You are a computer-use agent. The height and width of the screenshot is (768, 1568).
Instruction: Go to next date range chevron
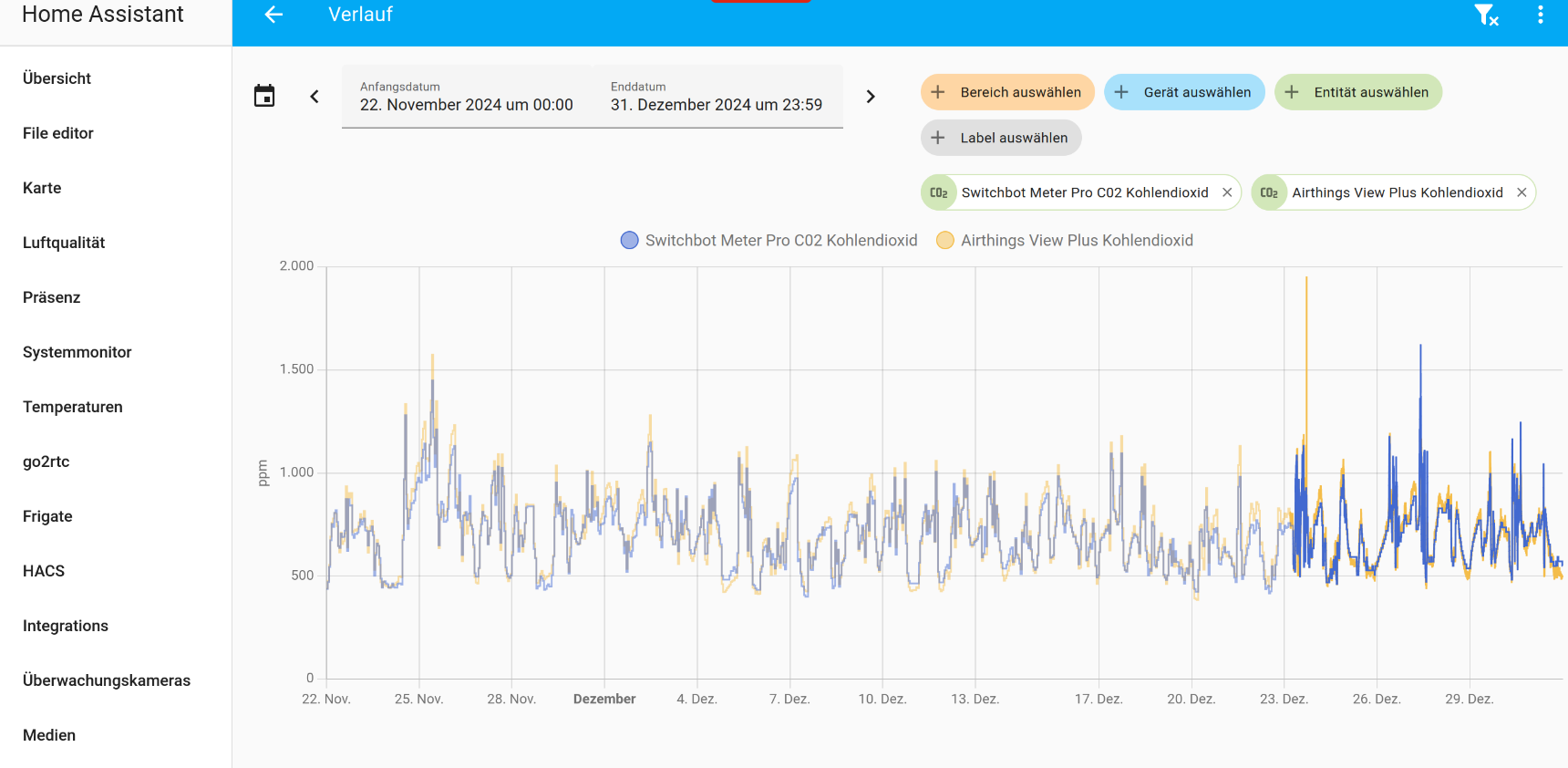click(x=871, y=97)
